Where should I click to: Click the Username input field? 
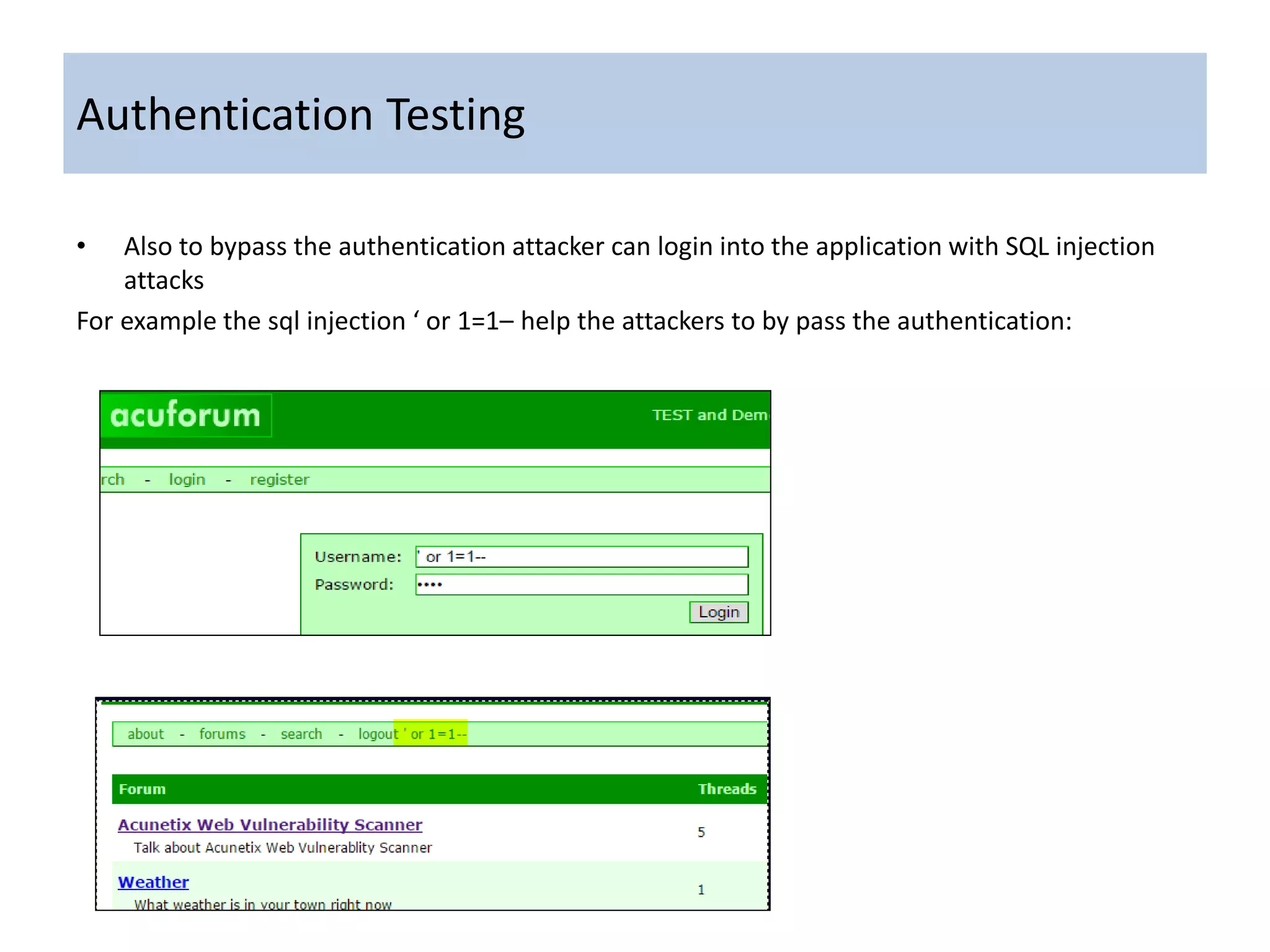tap(582, 557)
